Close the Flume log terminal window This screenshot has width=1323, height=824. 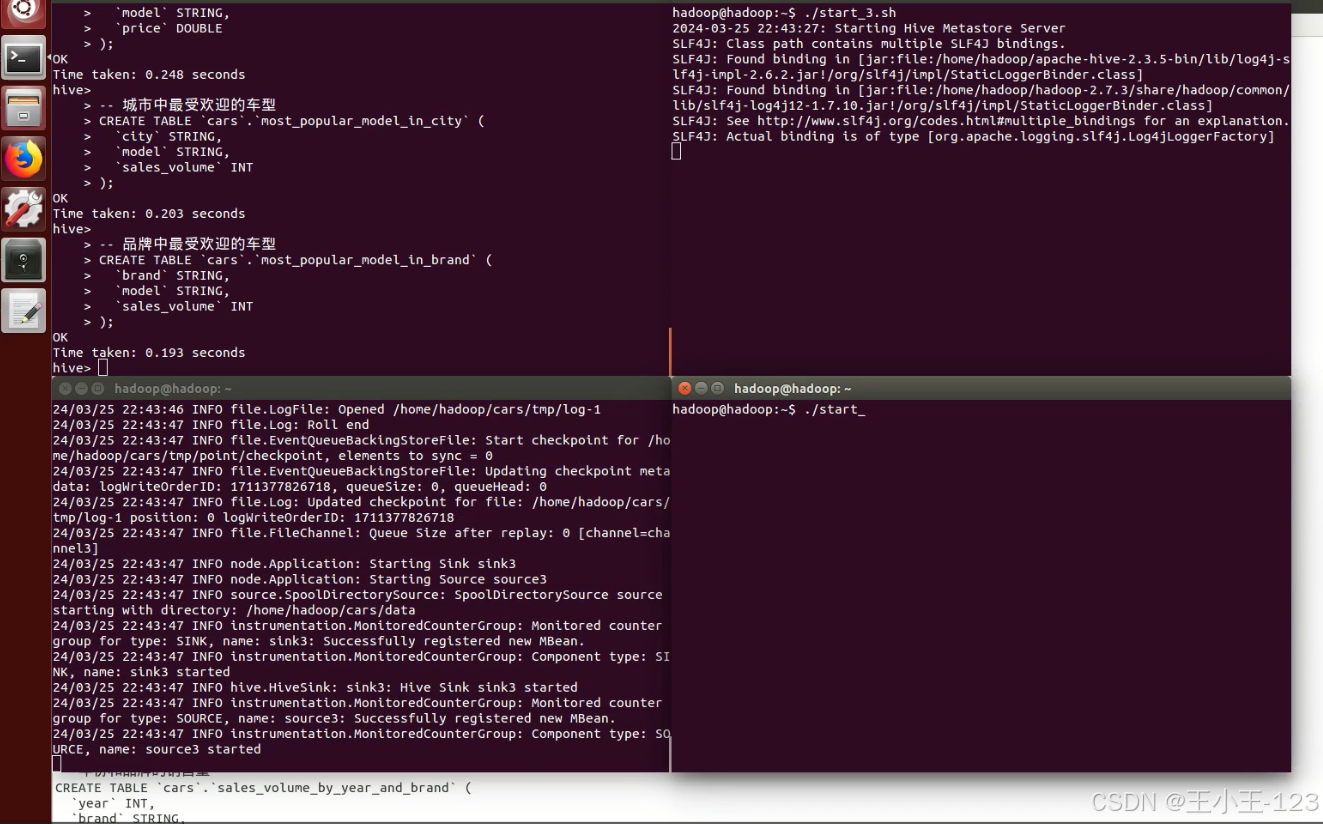[x=65, y=388]
